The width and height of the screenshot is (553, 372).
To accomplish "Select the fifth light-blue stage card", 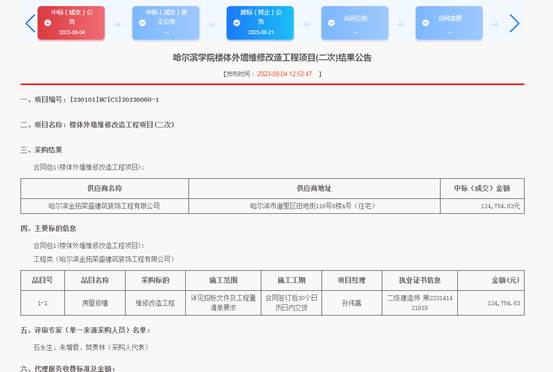I will (449, 23).
